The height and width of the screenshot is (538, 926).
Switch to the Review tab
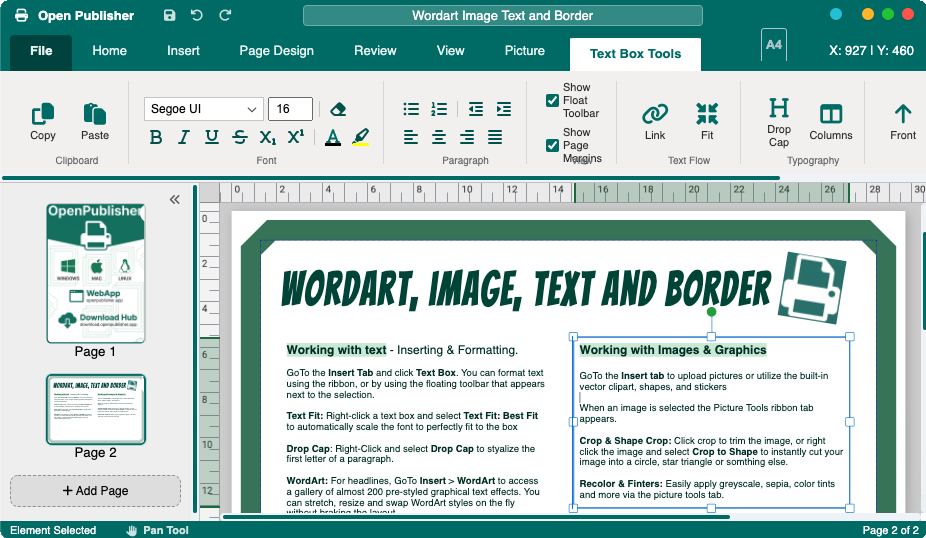point(375,51)
